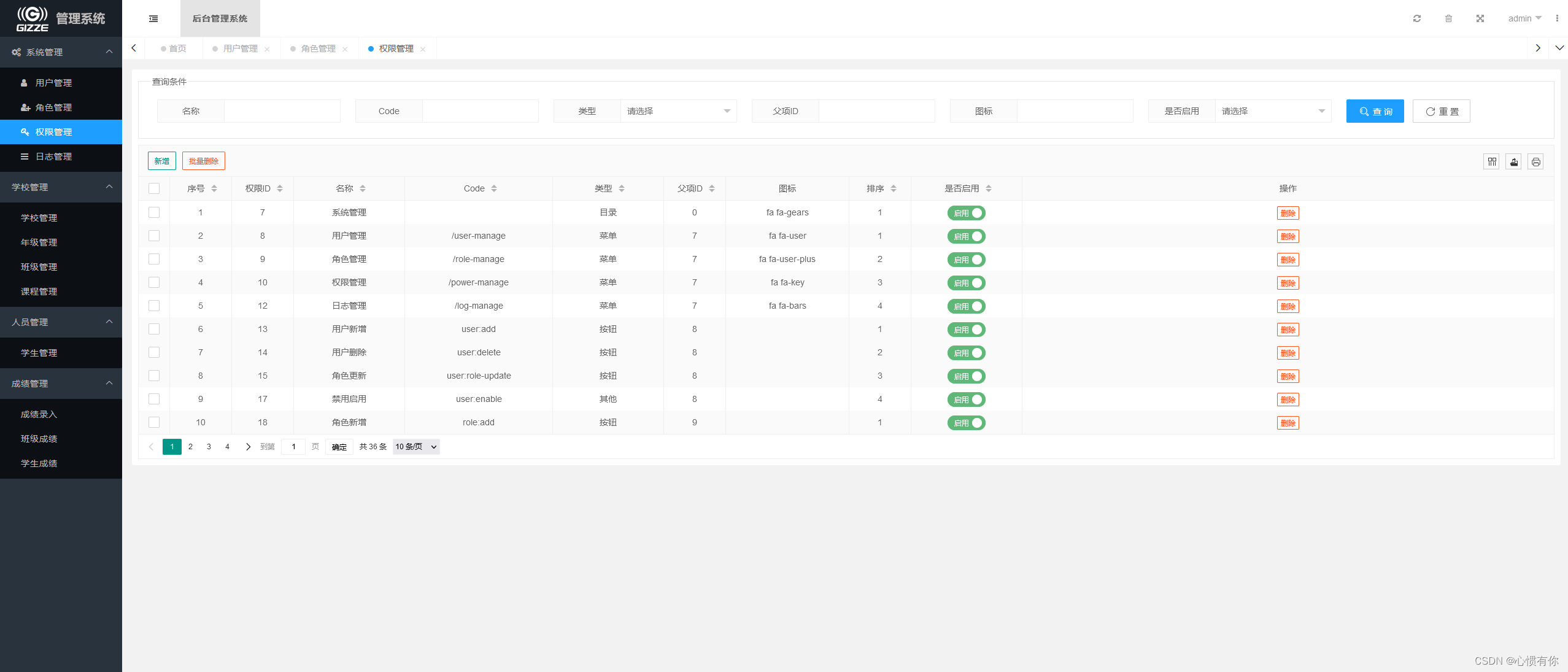Tick the checkbox for the 日志管理 row
The width and height of the screenshot is (1568, 672).
(x=154, y=306)
